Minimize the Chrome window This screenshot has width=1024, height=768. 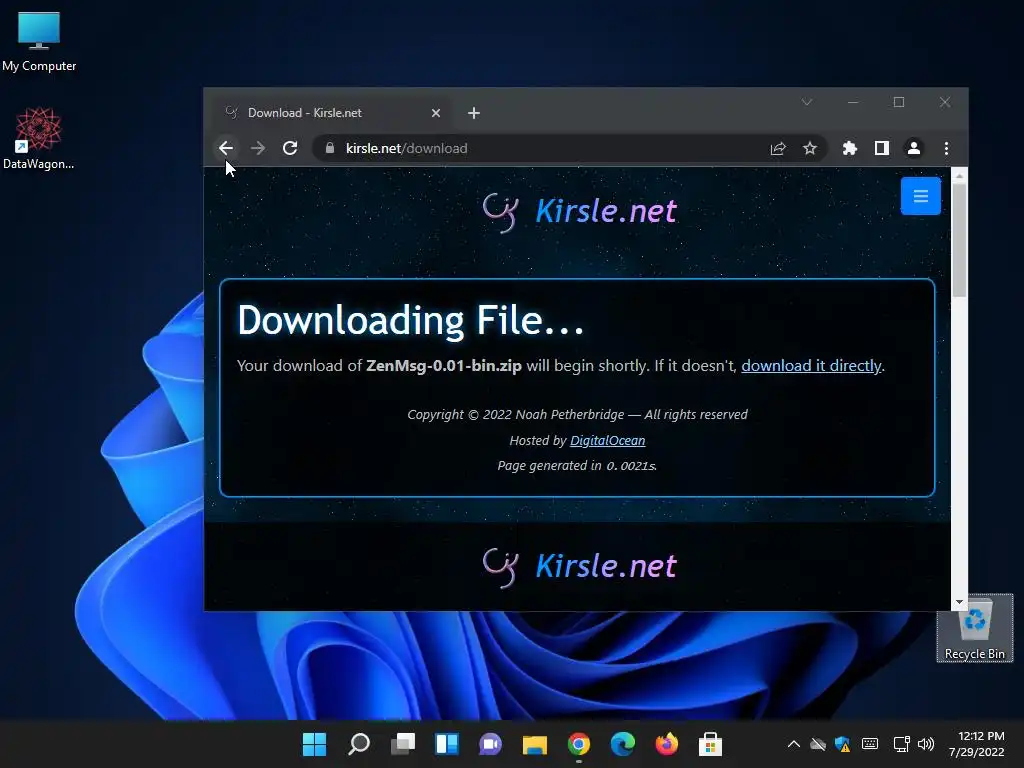(x=853, y=102)
